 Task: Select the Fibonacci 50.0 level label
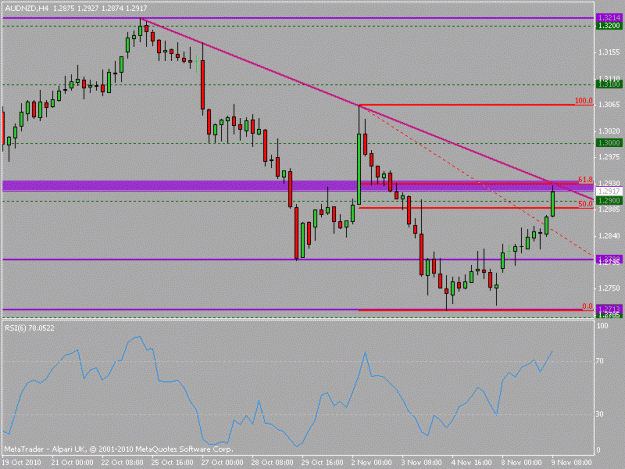[586, 204]
